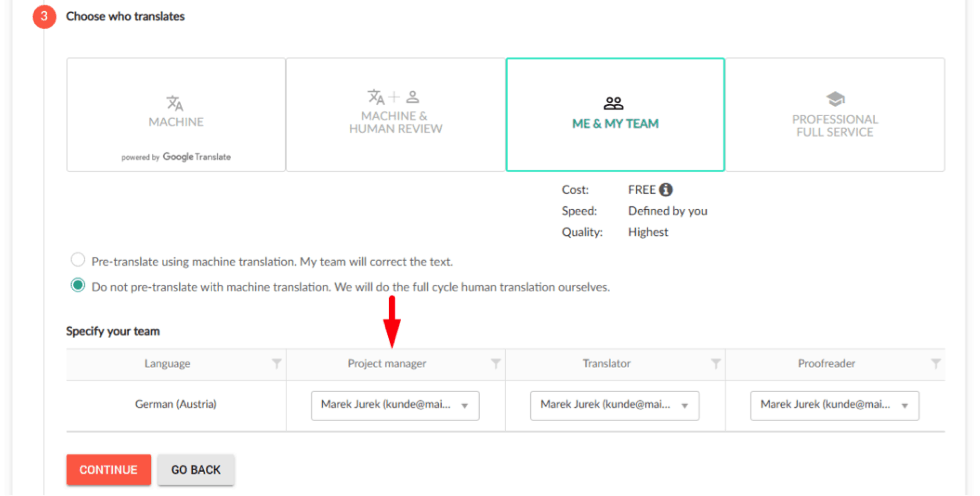Open the Translator dropdown
This screenshot has width=980, height=496.
tap(614, 405)
